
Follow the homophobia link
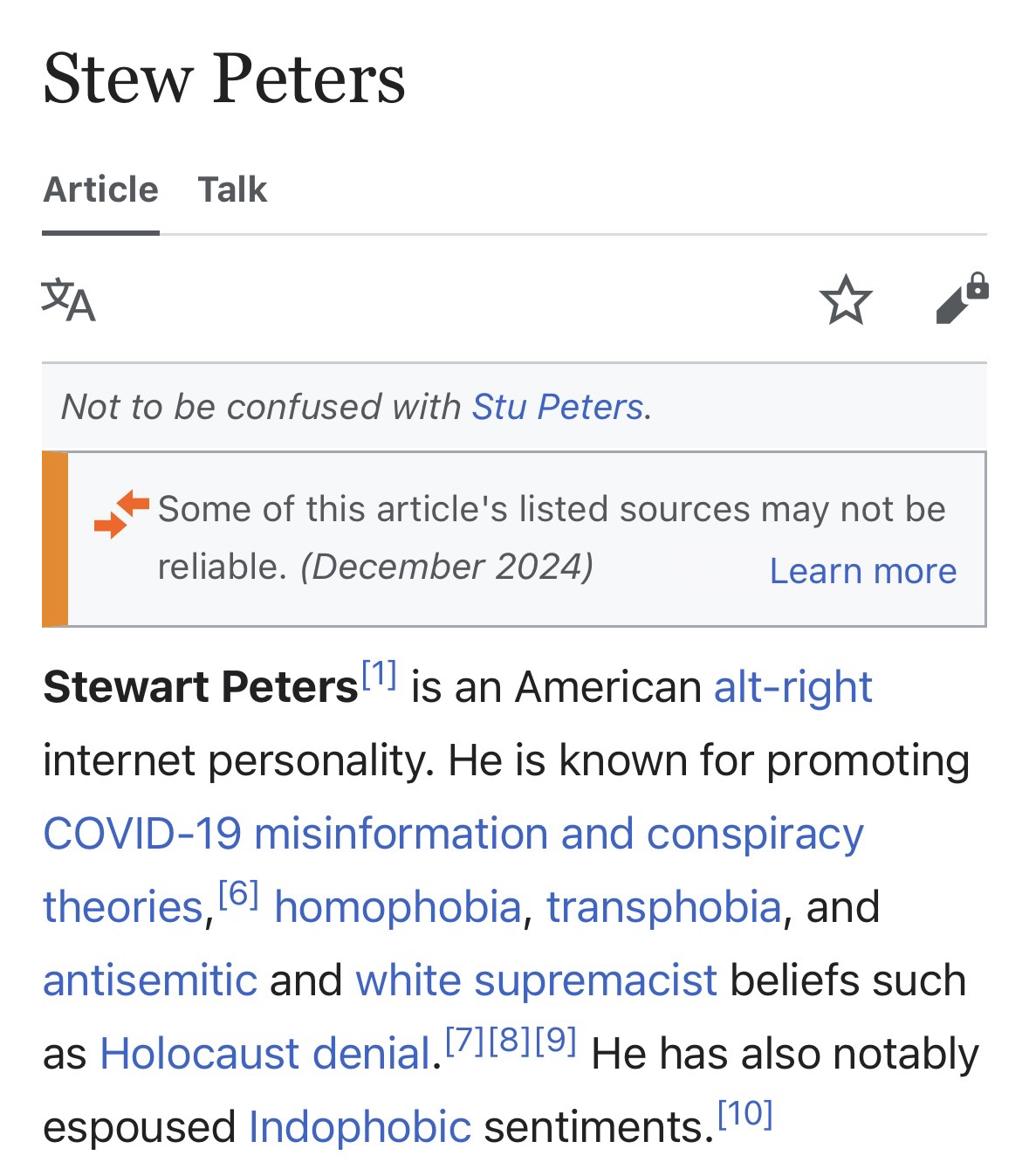click(397, 907)
